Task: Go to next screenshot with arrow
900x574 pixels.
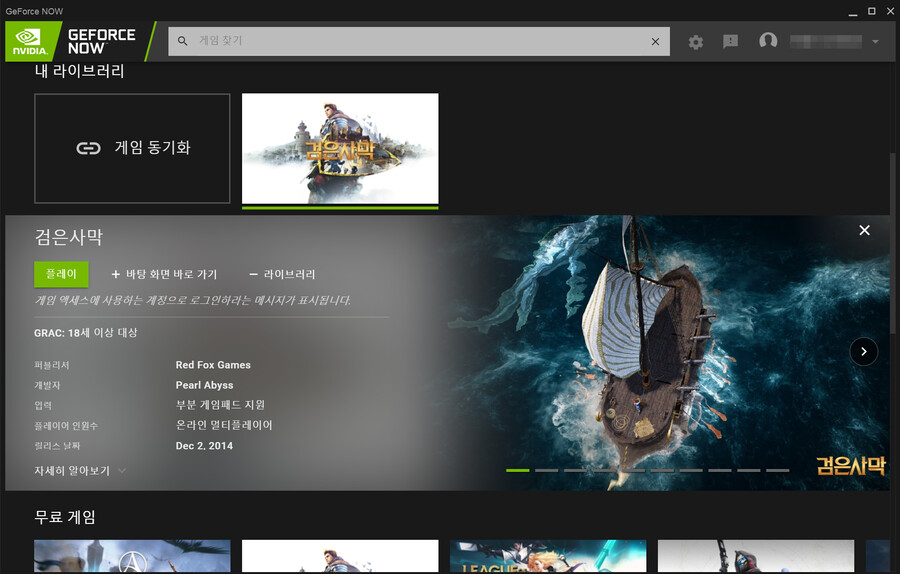Action: [x=864, y=351]
